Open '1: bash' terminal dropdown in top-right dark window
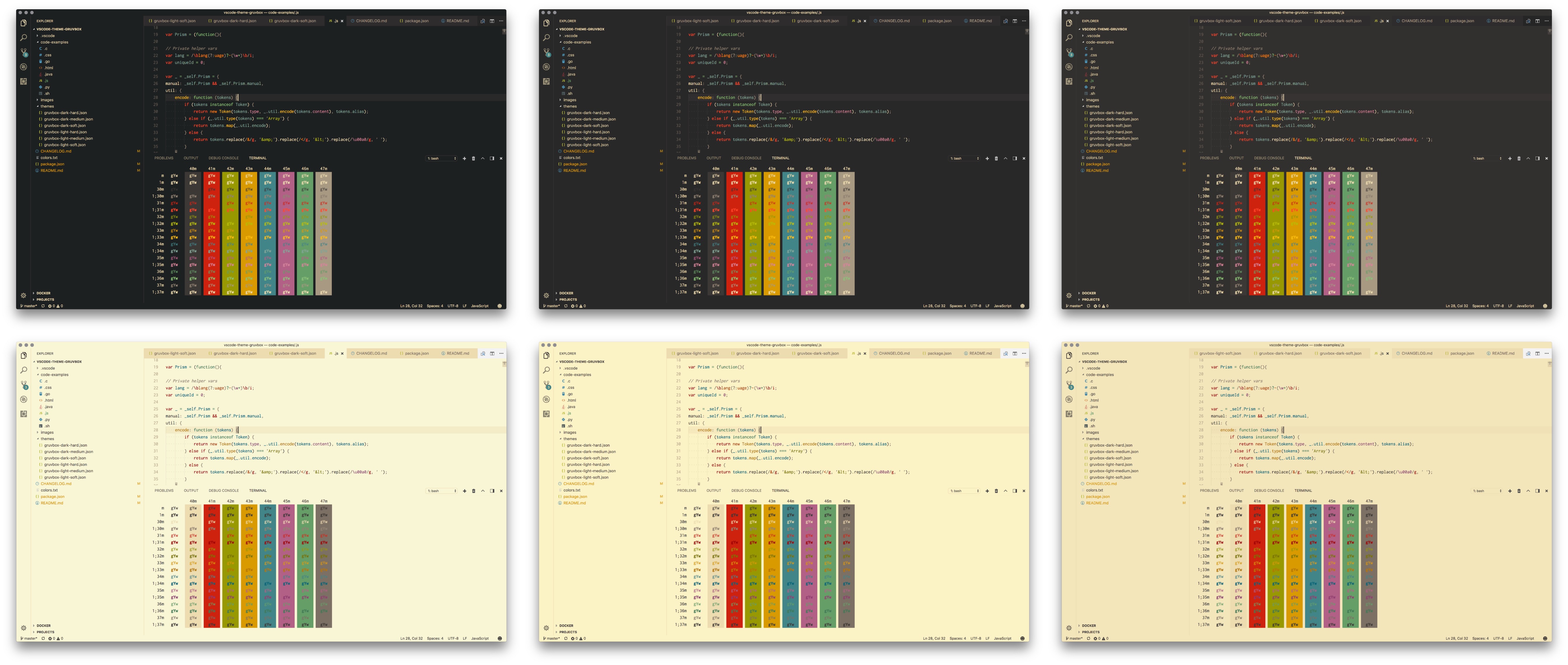Viewport: 1568px width, 665px height. click(1487, 158)
